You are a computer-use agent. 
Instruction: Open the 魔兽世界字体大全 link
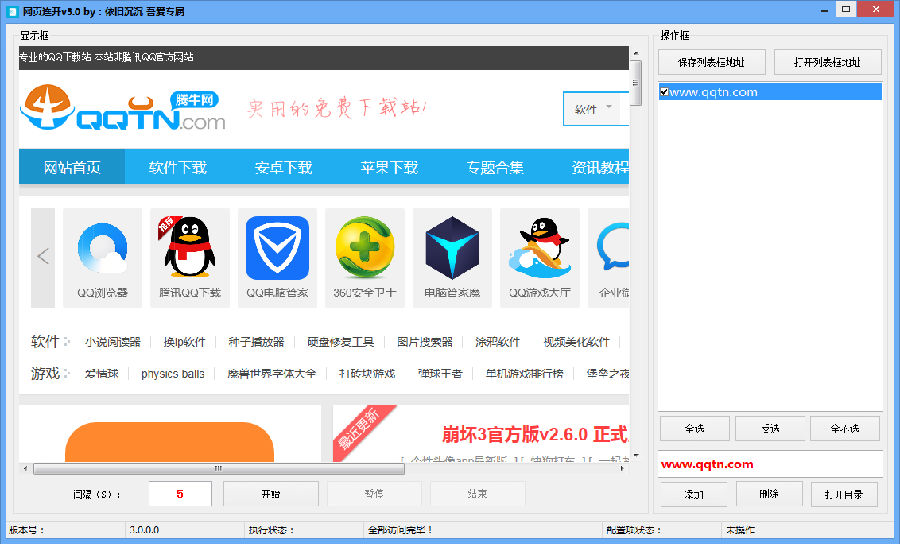click(271, 374)
